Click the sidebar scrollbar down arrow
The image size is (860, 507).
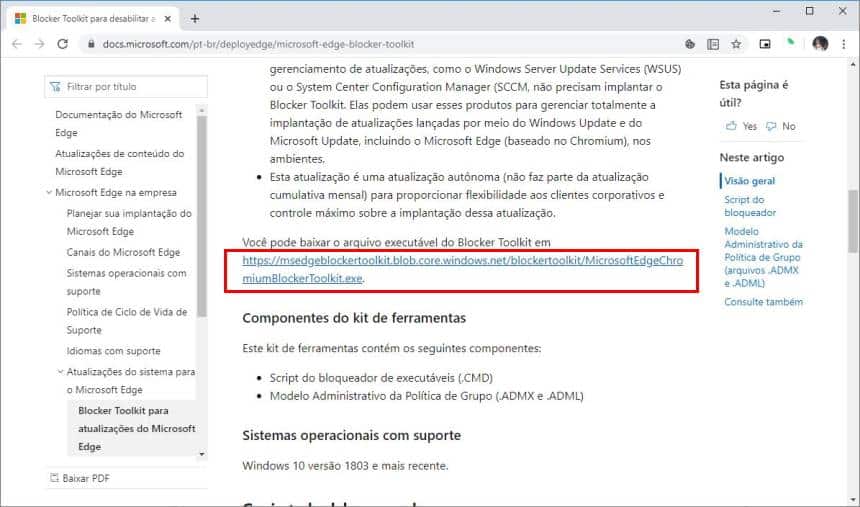[x=202, y=454]
